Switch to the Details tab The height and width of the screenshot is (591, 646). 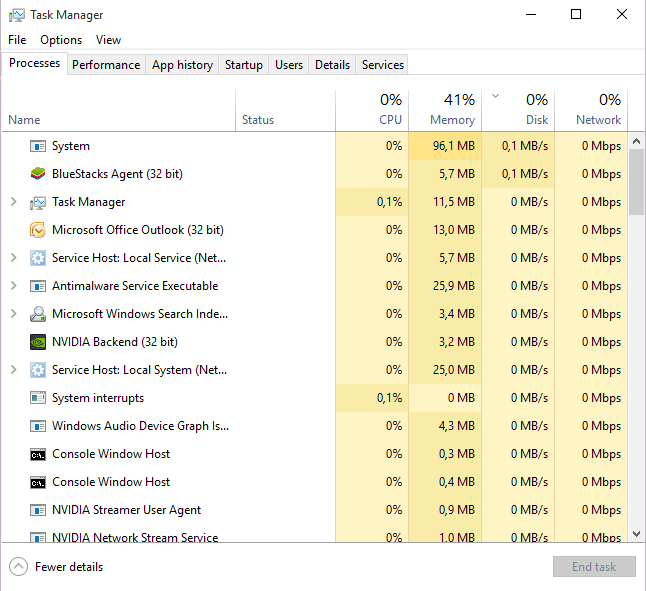pos(332,65)
